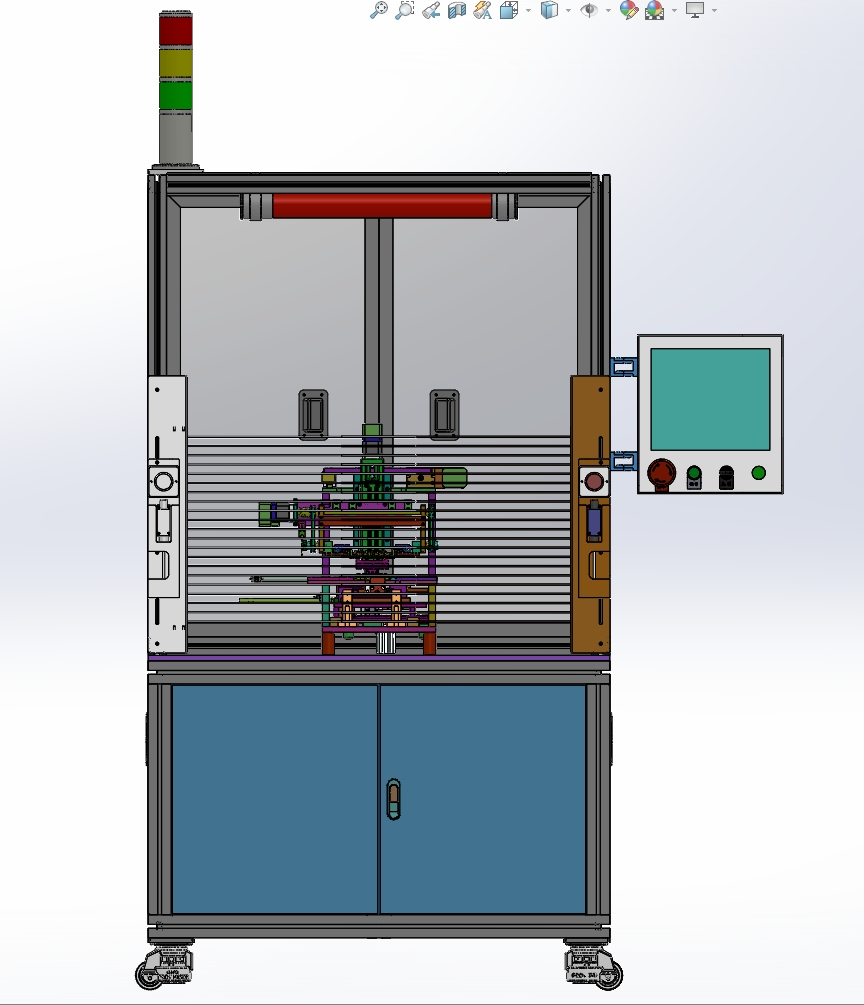The image size is (864, 1005).
Task: Select the cabinet door handle latch
Action: [x=394, y=799]
